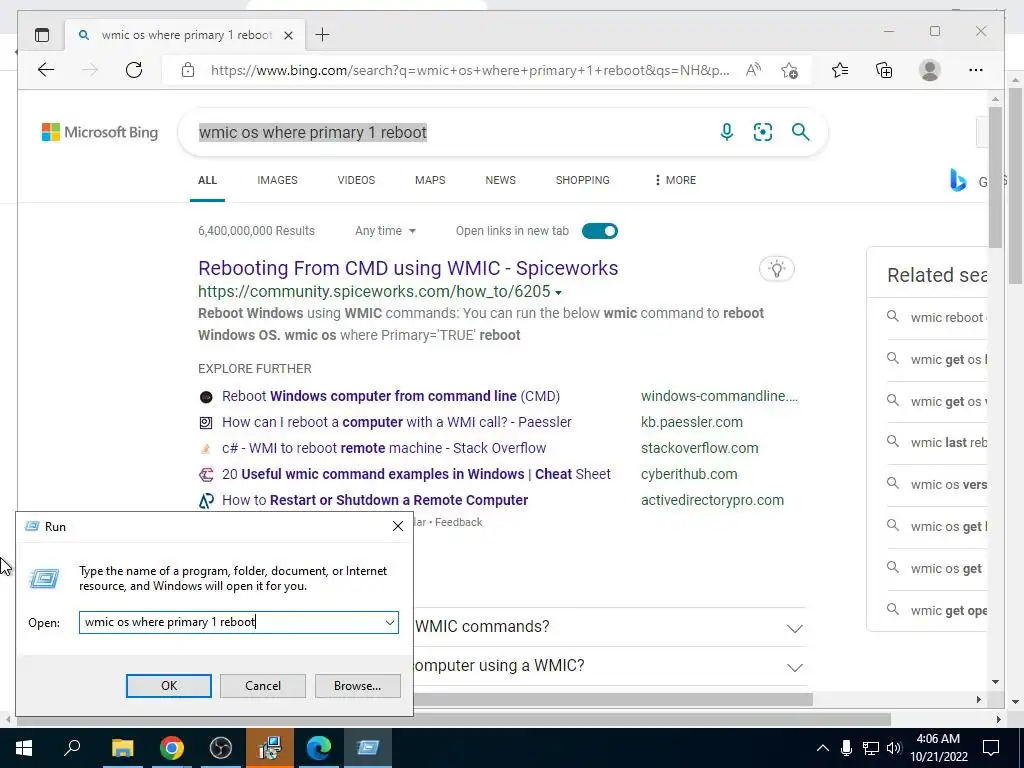Select the ALL results tab
The width and height of the screenshot is (1024, 768).
pos(207,180)
